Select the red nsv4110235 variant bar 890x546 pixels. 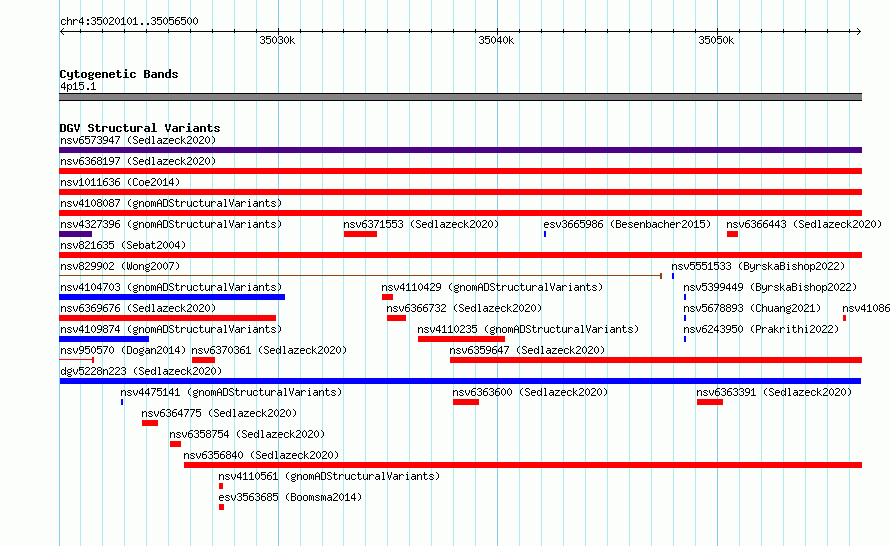[461, 339]
